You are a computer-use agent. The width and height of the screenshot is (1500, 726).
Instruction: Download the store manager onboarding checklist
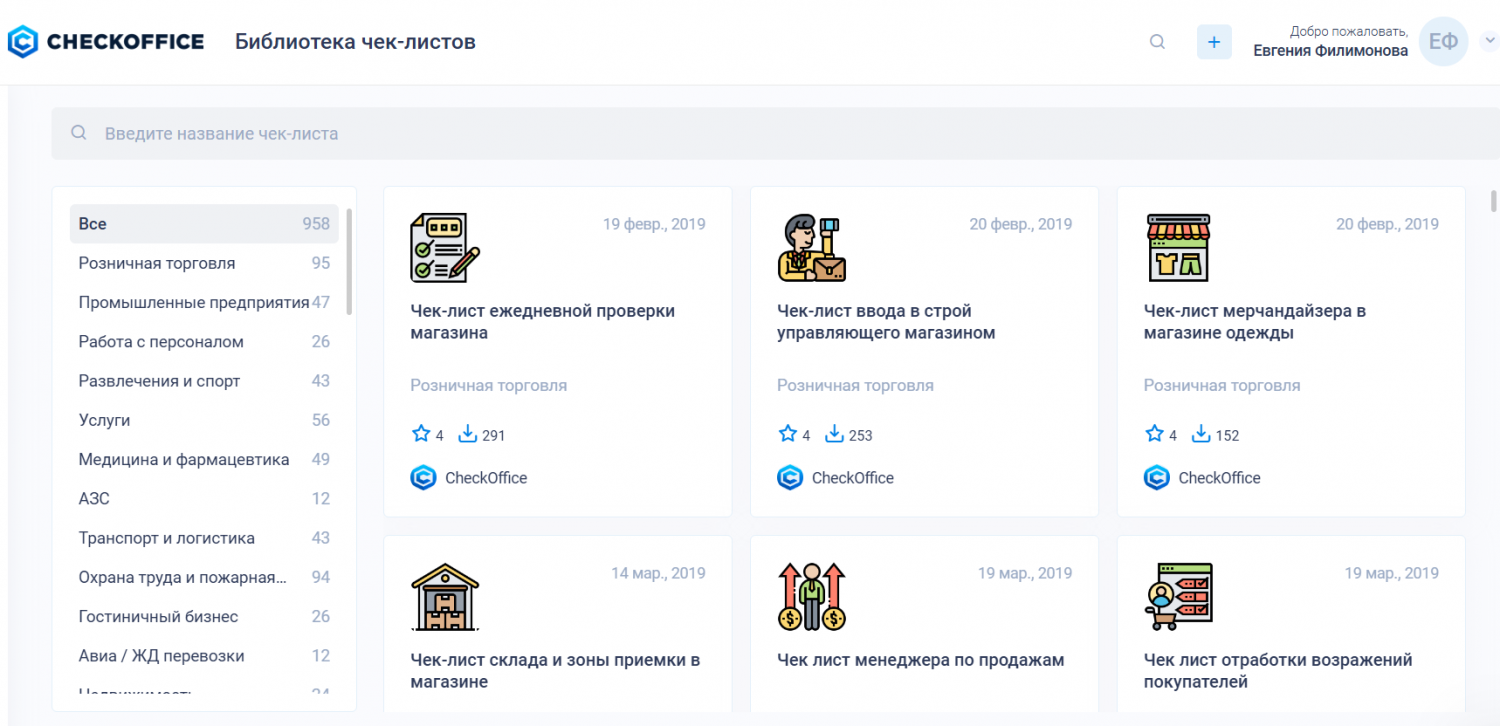pyautogui.click(x=834, y=434)
